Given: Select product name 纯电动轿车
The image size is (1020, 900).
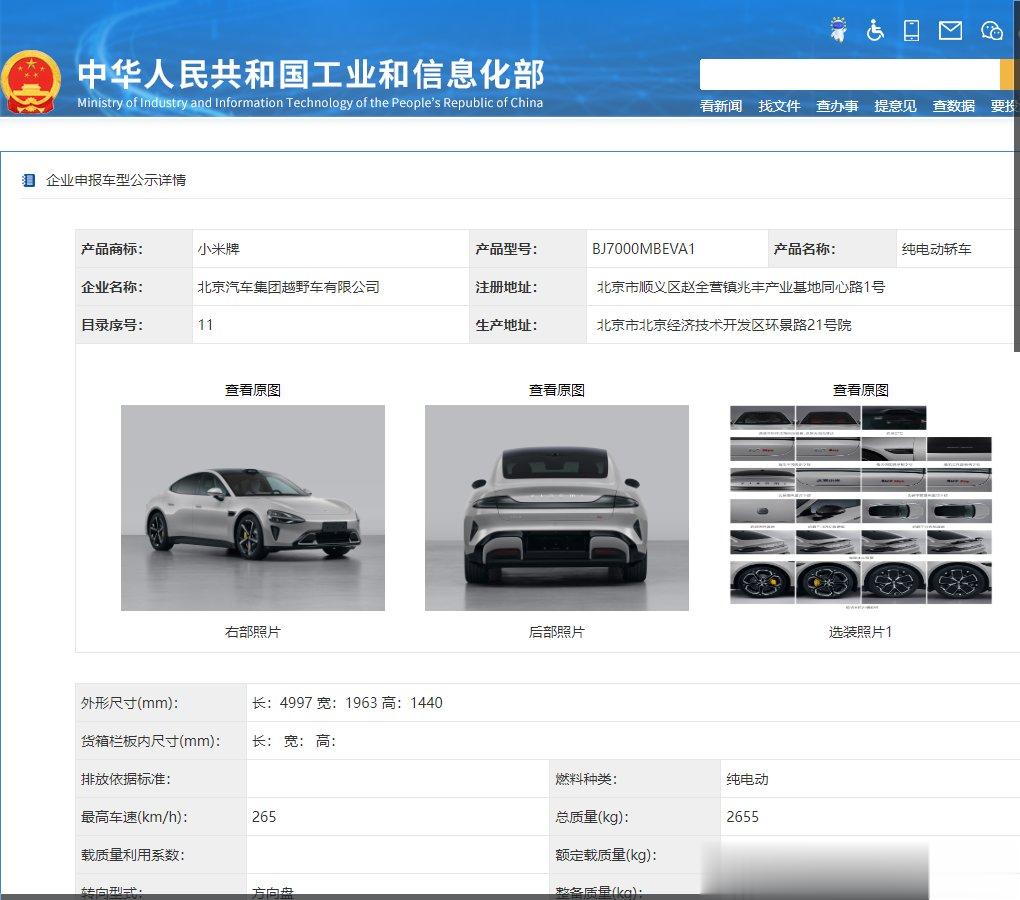Looking at the screenshot, I should click(936, 249).
